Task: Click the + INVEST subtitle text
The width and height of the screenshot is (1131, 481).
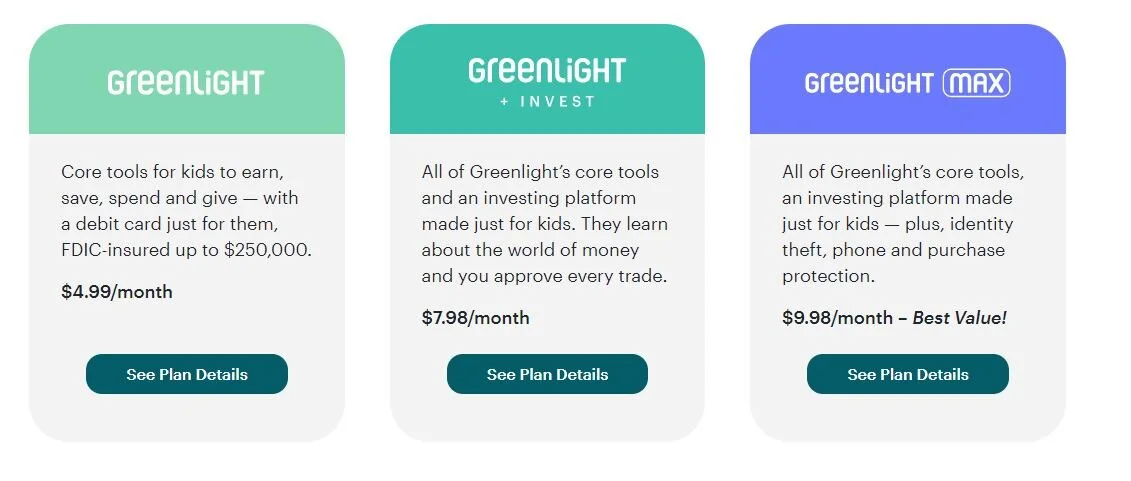Action: pyautogui.click(x=547, y=102)
